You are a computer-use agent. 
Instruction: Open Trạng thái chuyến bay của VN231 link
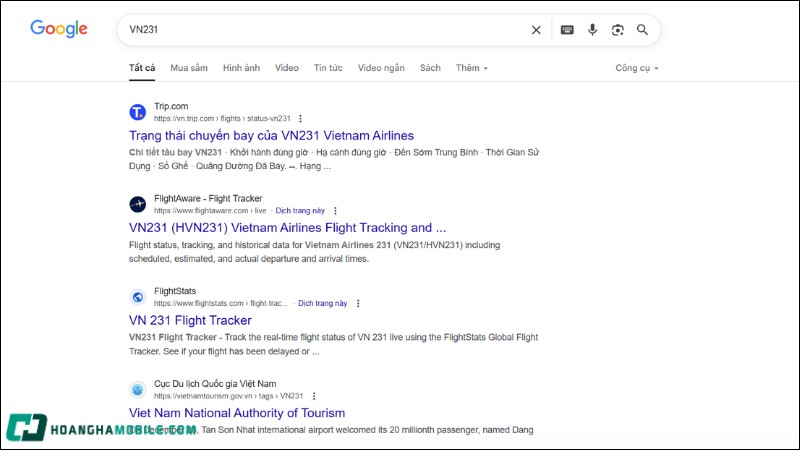271,135
